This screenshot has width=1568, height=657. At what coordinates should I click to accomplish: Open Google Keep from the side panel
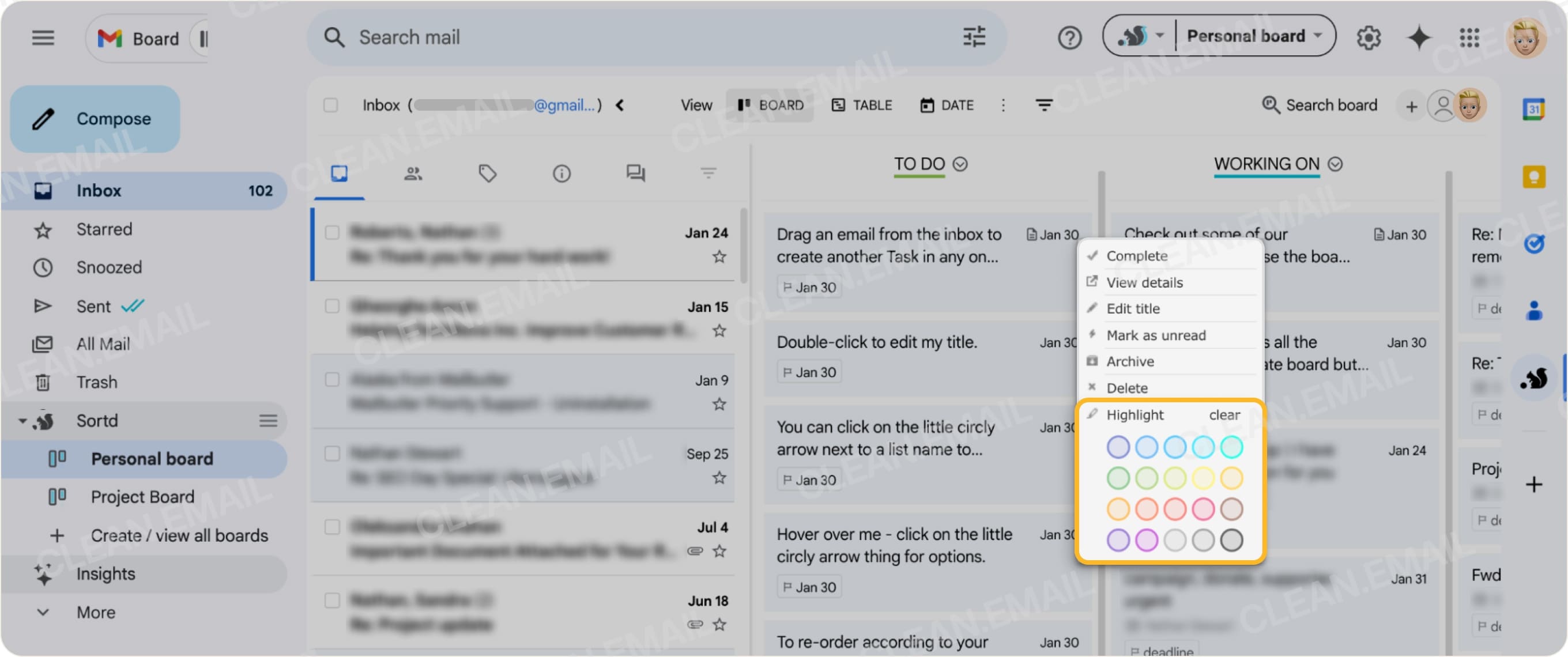pyautogui.click(x=1534, y=177)
